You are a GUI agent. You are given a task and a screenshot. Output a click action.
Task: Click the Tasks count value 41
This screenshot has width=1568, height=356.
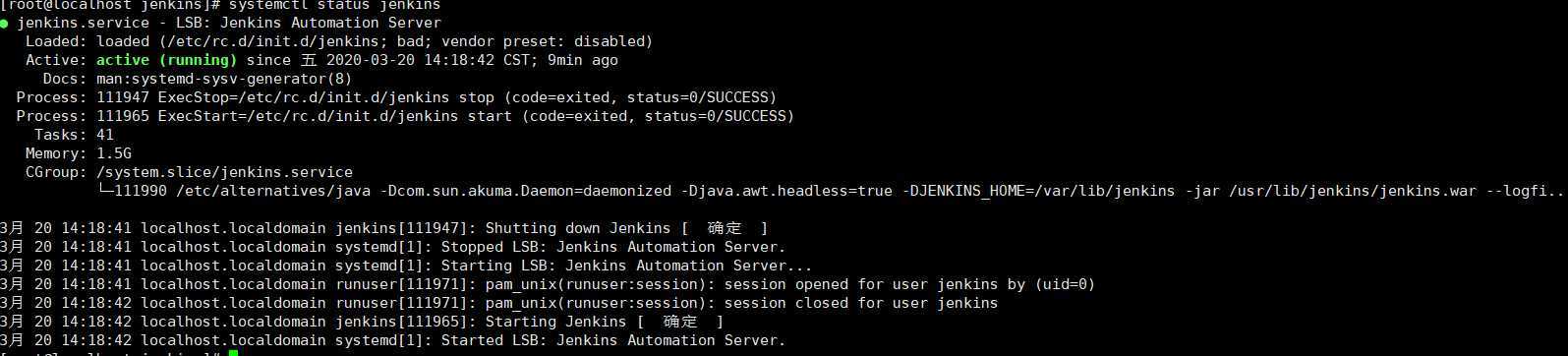click(105, 135)
